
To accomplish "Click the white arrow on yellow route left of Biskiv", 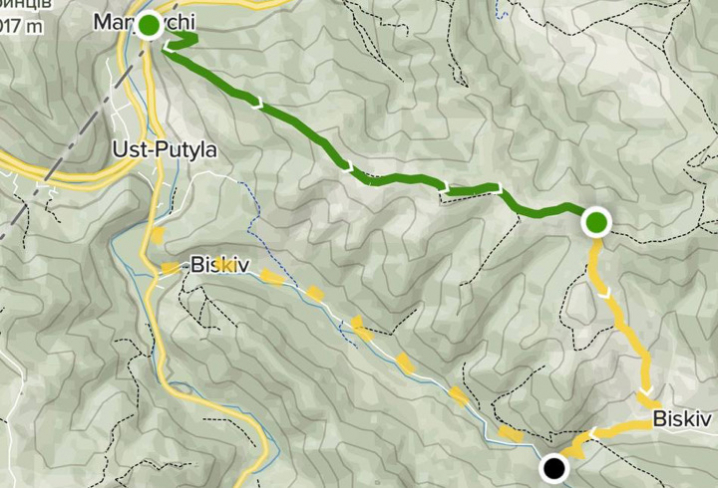I will 592,432.
